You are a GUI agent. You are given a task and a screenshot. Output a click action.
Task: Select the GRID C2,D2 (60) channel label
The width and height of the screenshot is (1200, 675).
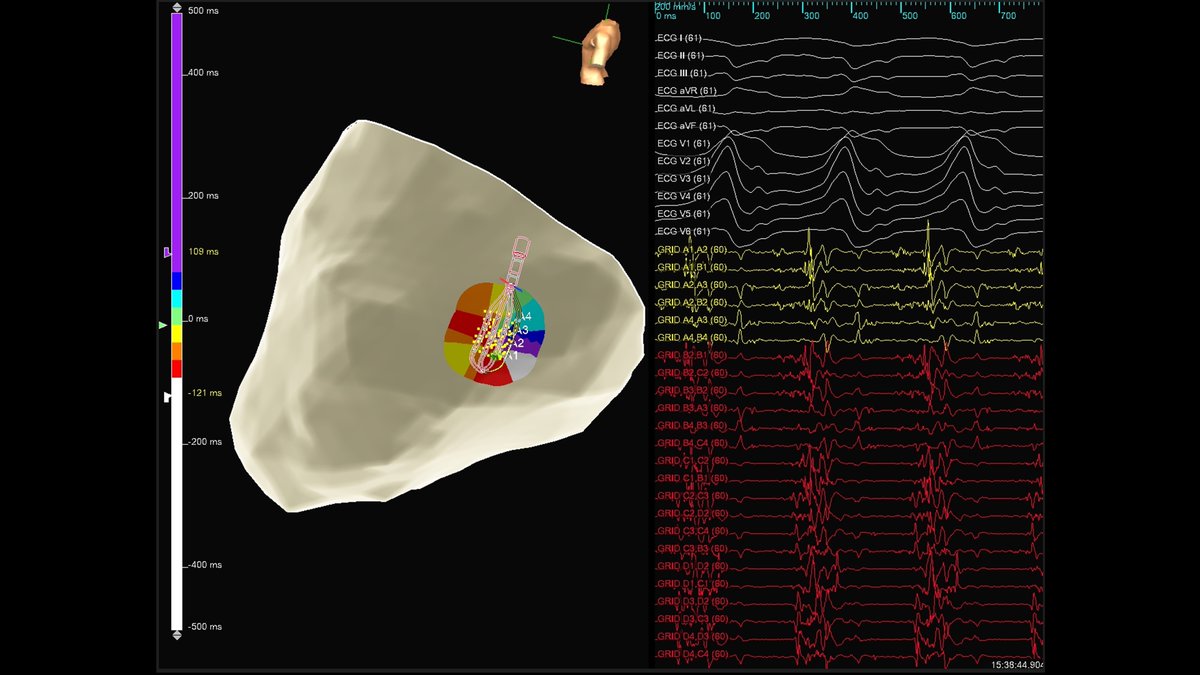(x=691, y=513)
